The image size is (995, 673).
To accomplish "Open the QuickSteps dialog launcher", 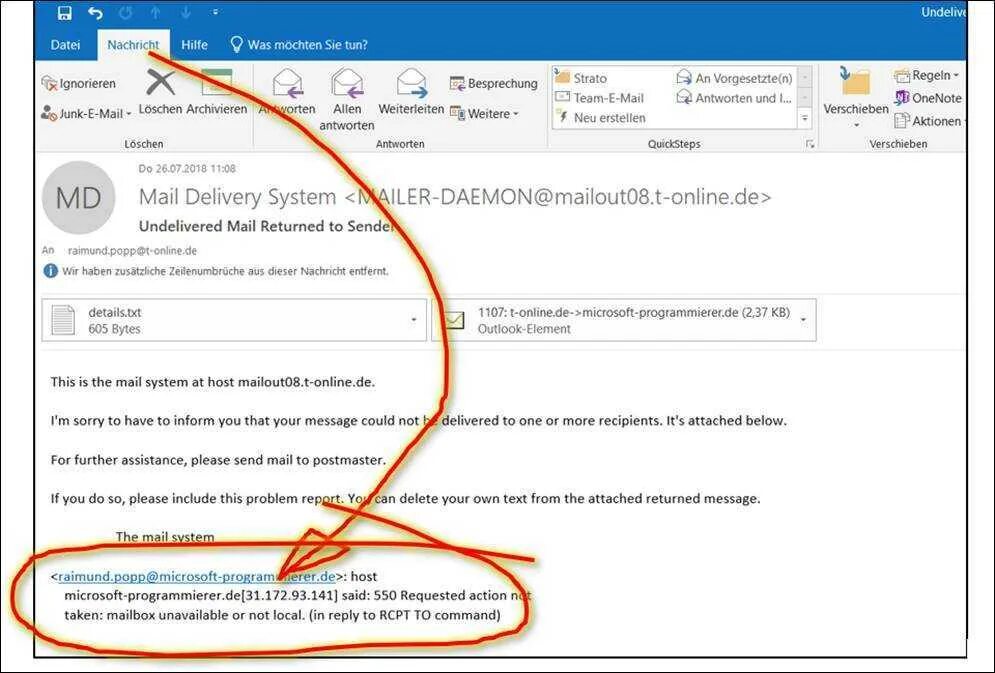I will pyautogui.click(x=810, y=144).
